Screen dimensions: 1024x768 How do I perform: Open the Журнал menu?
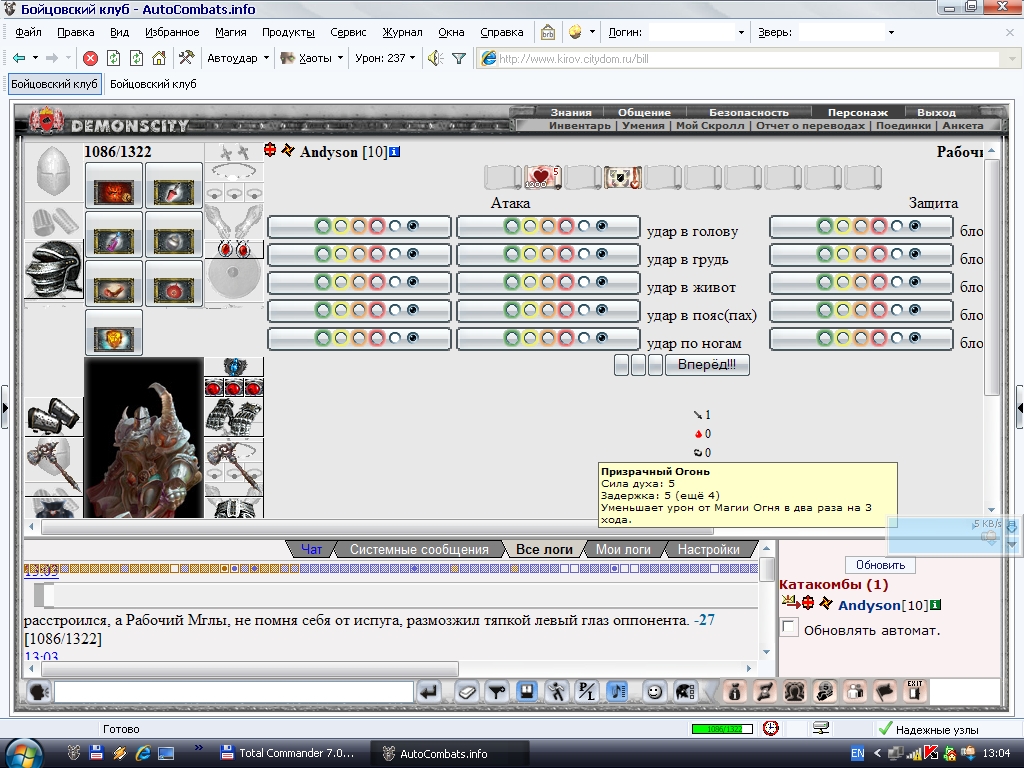(402, 32)
